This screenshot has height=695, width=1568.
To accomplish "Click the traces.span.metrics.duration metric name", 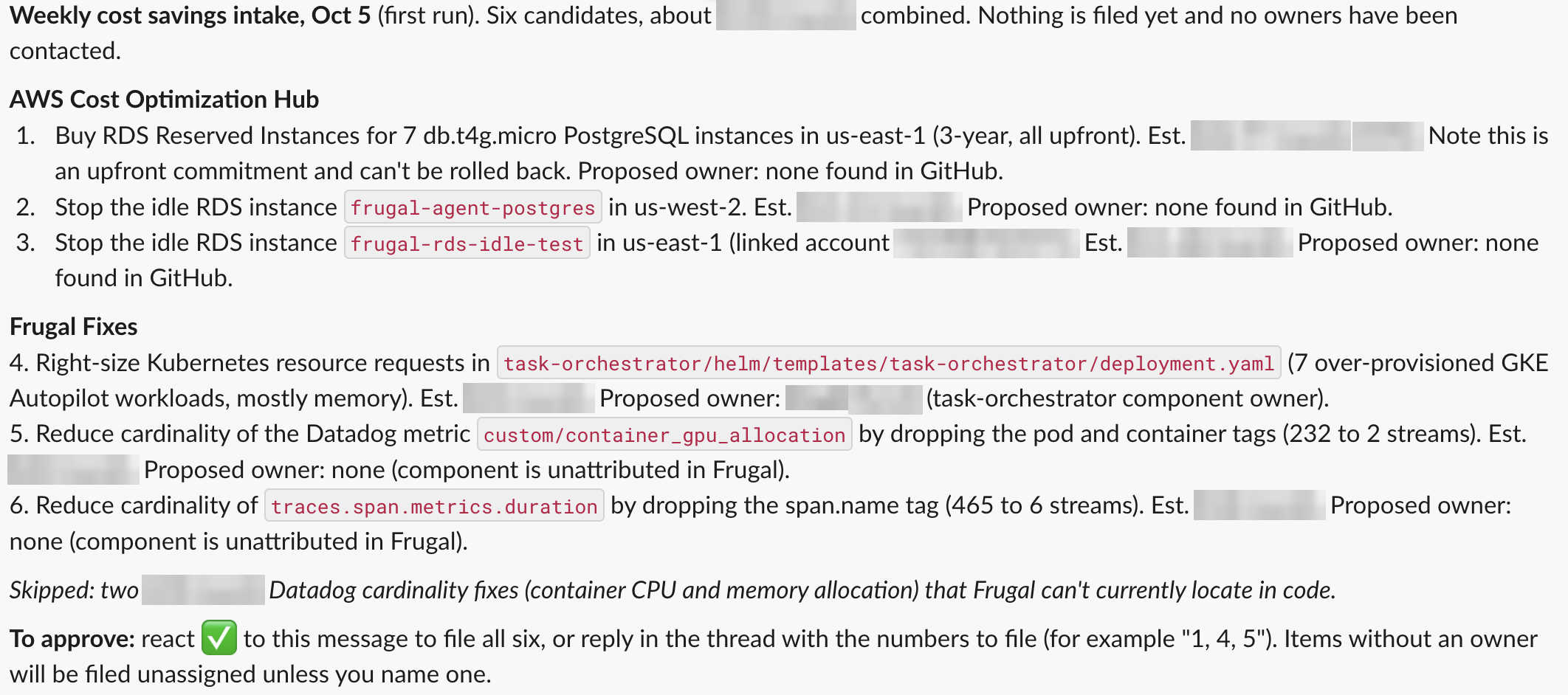I will (x=434, y=506).
